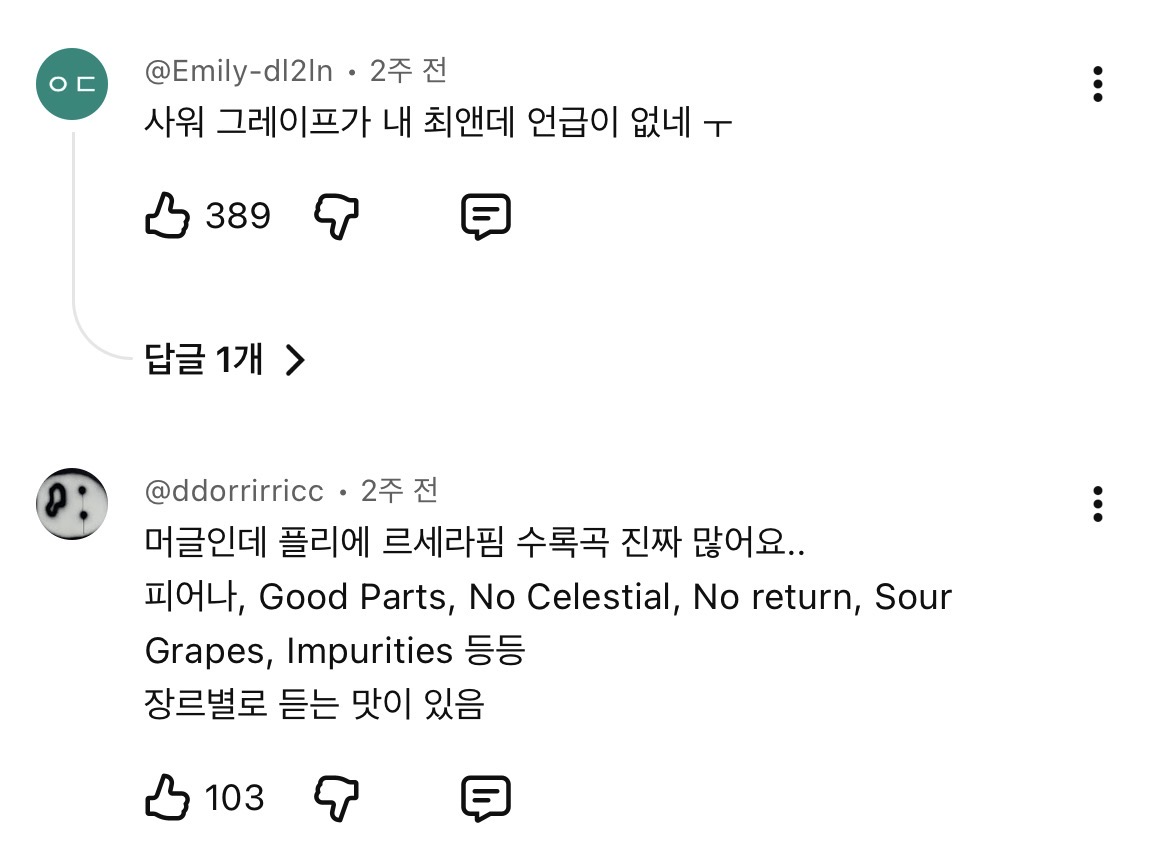
Task: Dislike the comment by @ddorrirricc
Action: 337,797
